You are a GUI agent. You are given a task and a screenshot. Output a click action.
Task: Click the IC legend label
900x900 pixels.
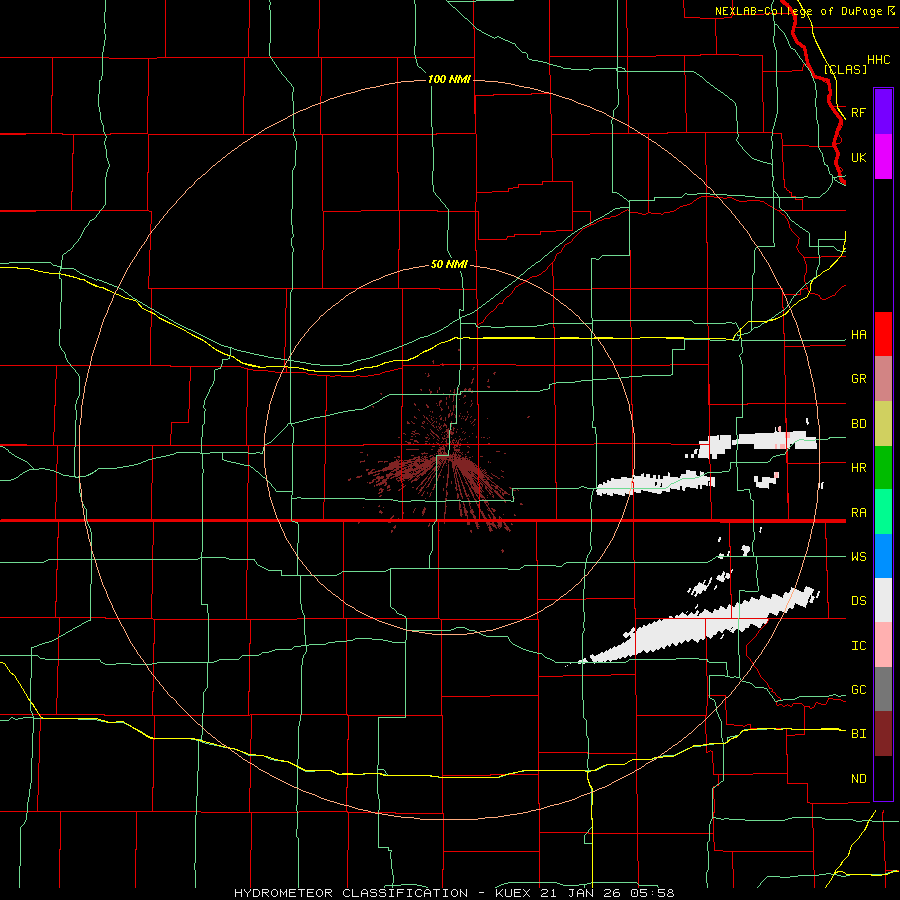tap(859, 646)
